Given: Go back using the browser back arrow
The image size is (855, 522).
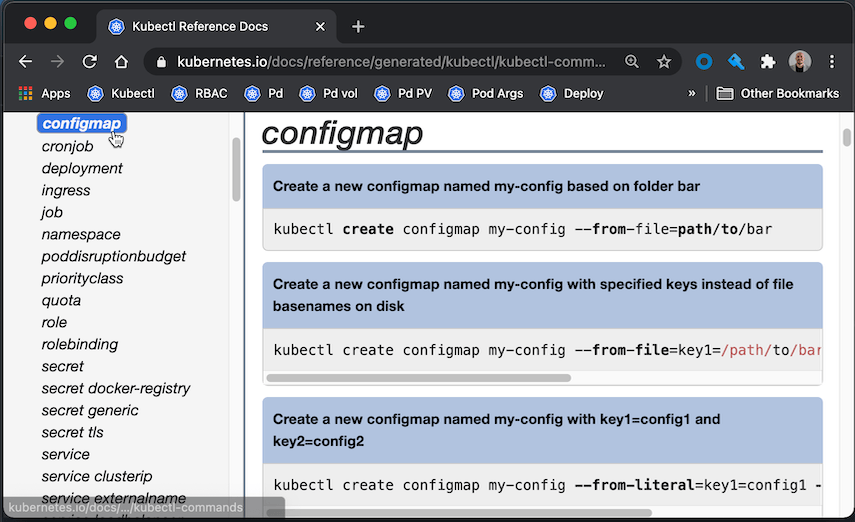Looking at the screenshot, I should pos(26,62).
